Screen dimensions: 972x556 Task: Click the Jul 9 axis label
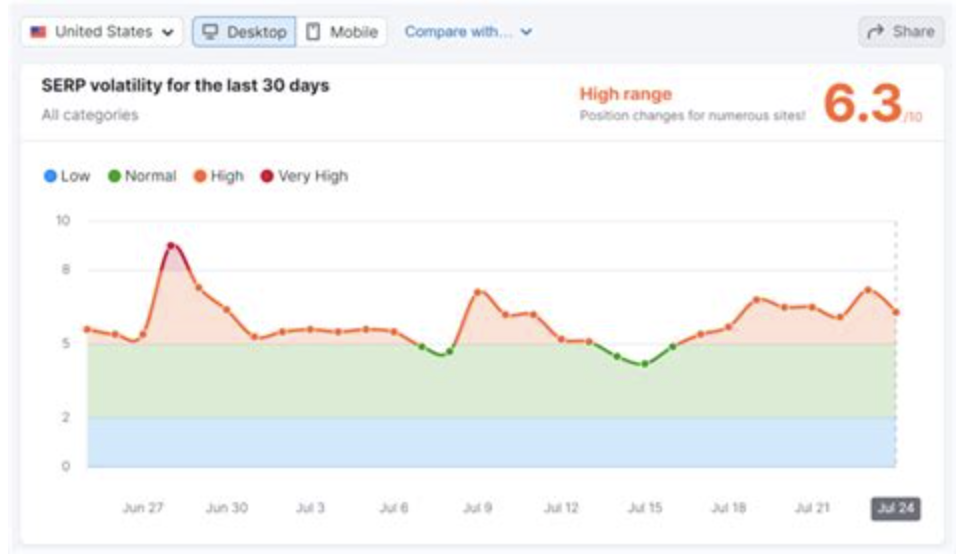477,508
